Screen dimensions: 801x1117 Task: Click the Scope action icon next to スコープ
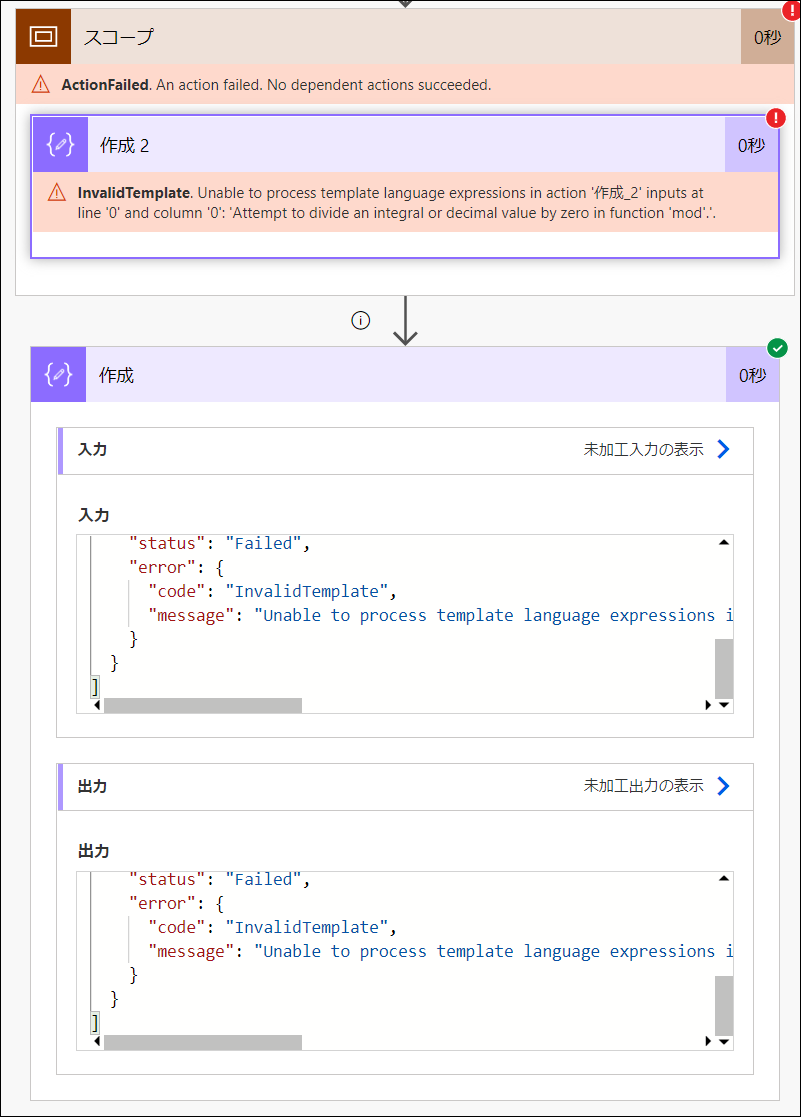click(x=43, y=36)
